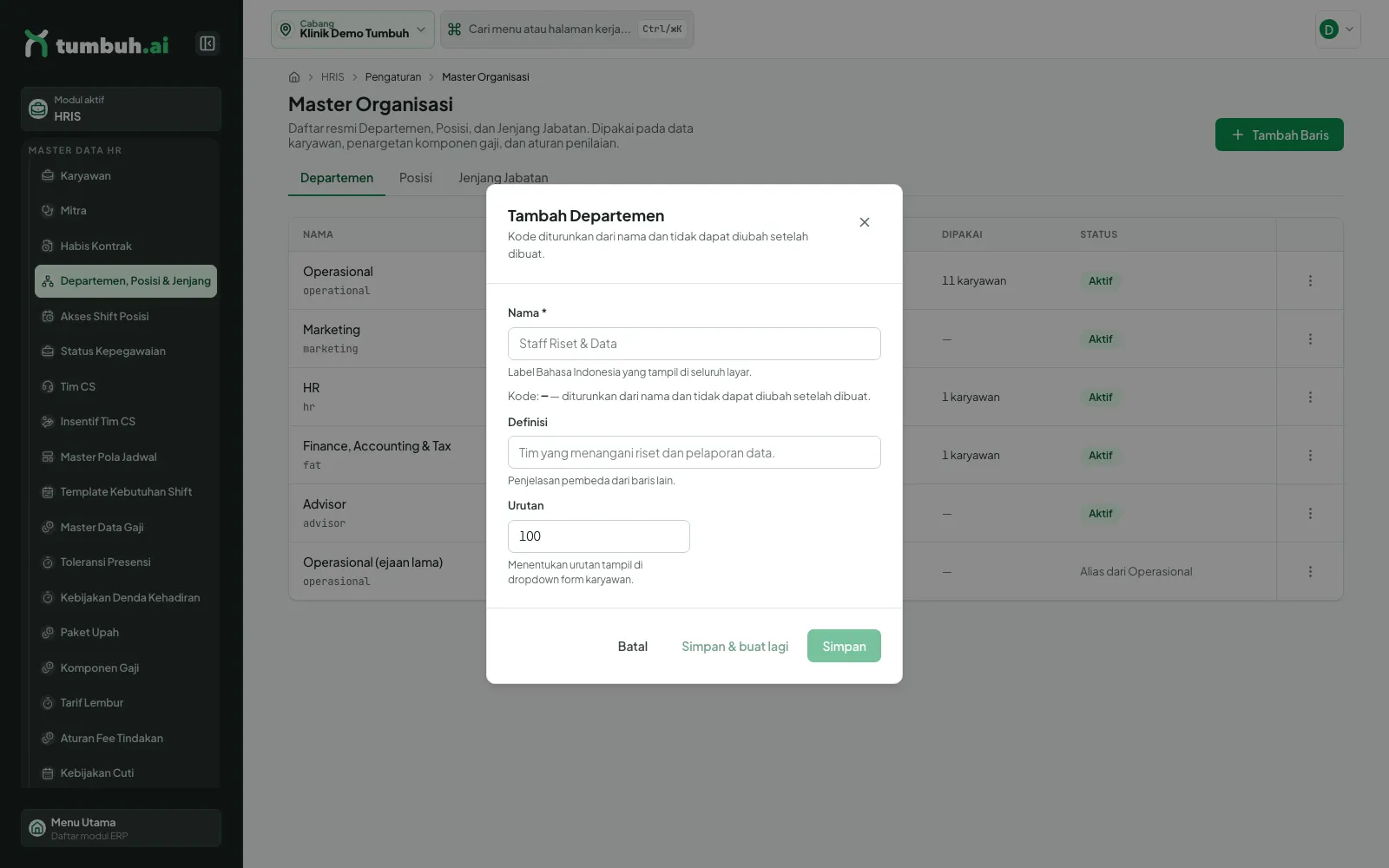Open row menu for Operasional department
The width and height of the screenshot is (1389, 868).
point(1310,280)
